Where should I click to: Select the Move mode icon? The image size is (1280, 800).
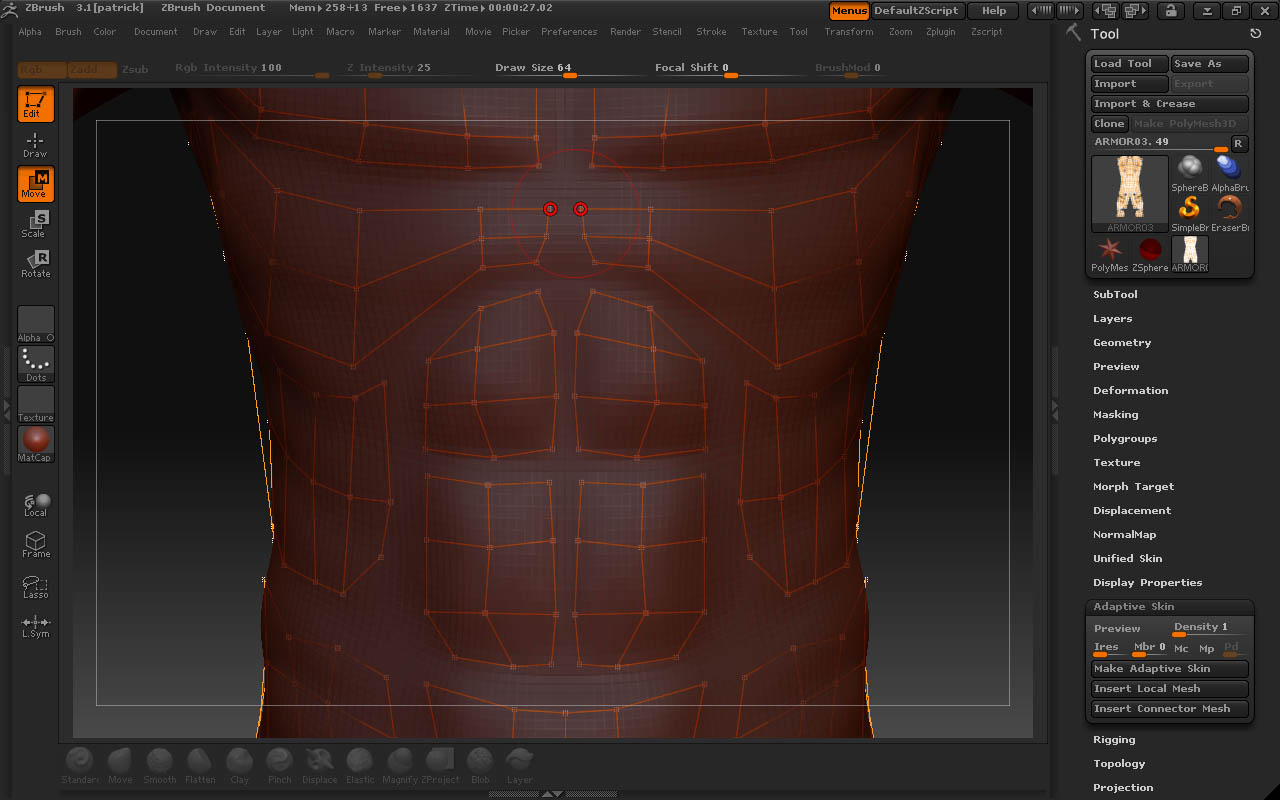35,184
